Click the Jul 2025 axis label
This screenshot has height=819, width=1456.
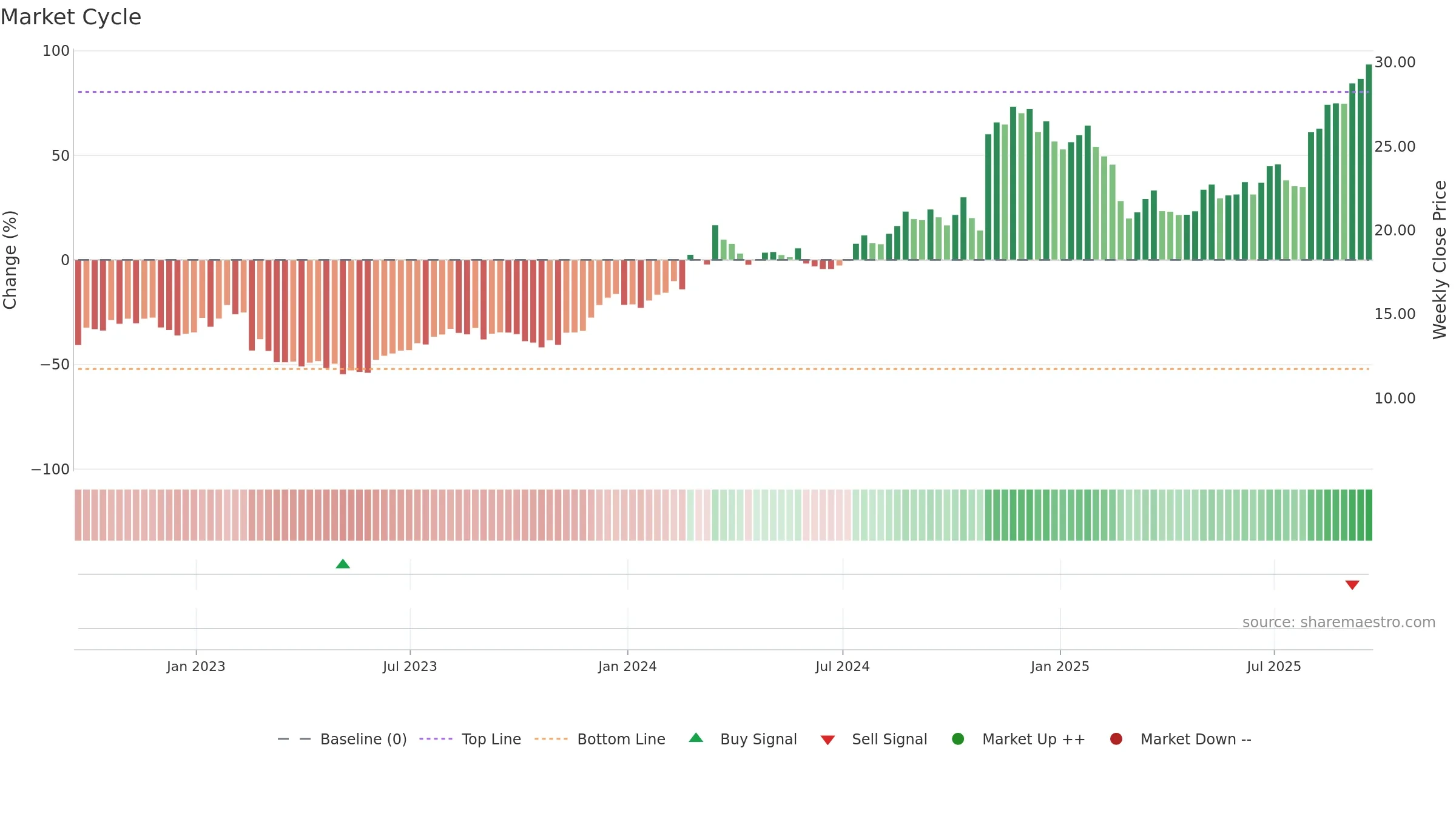click(x=1274, y=667)
